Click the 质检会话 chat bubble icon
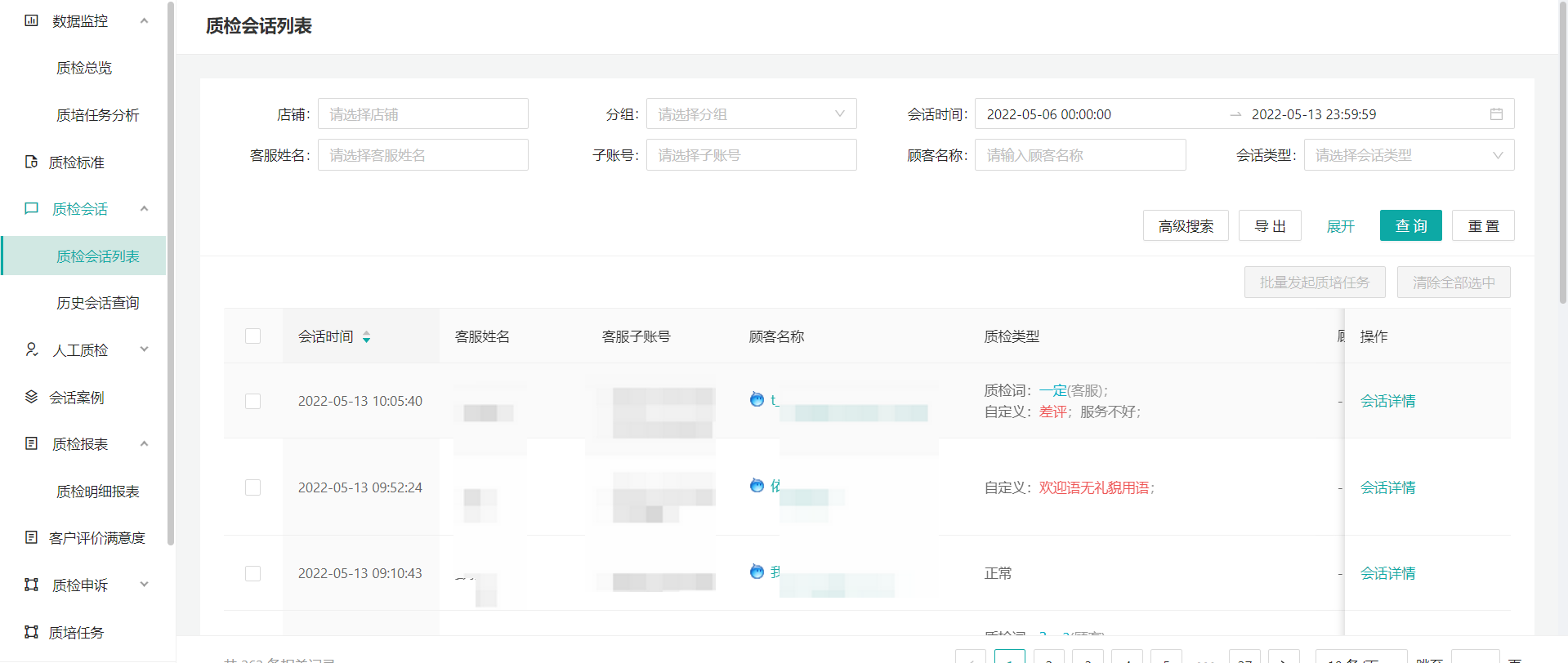 31,209
